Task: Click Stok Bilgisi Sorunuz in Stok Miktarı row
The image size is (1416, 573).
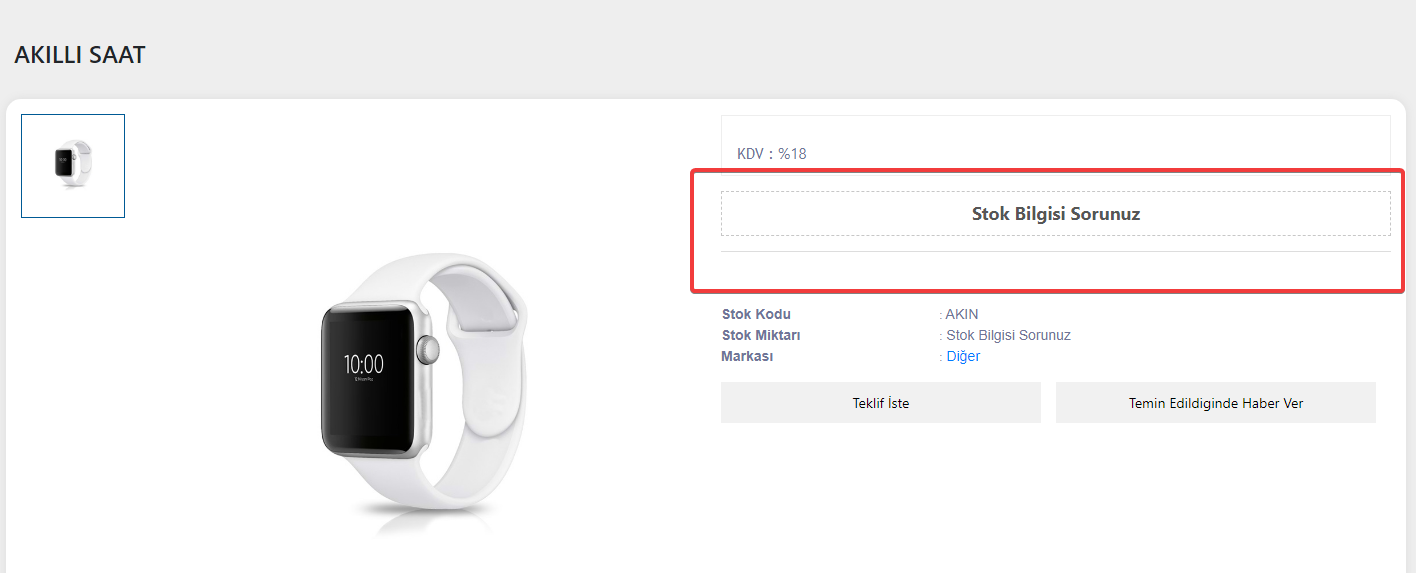Action: [1008, 335]
